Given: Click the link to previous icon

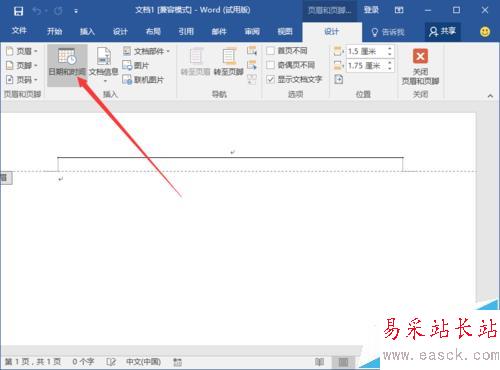Looking at the screenshot, I should (x=252, y=79).
